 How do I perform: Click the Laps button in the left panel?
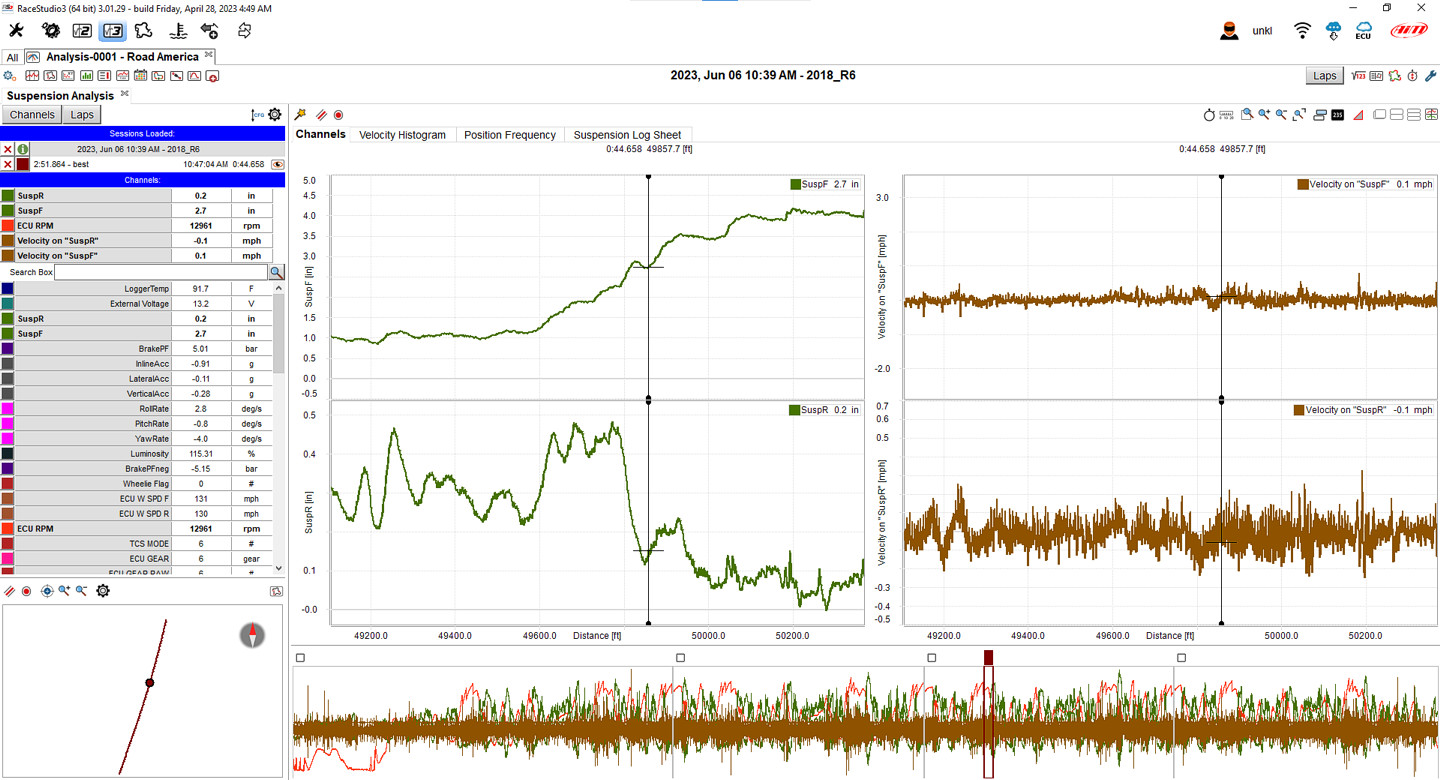coord(82,115)
